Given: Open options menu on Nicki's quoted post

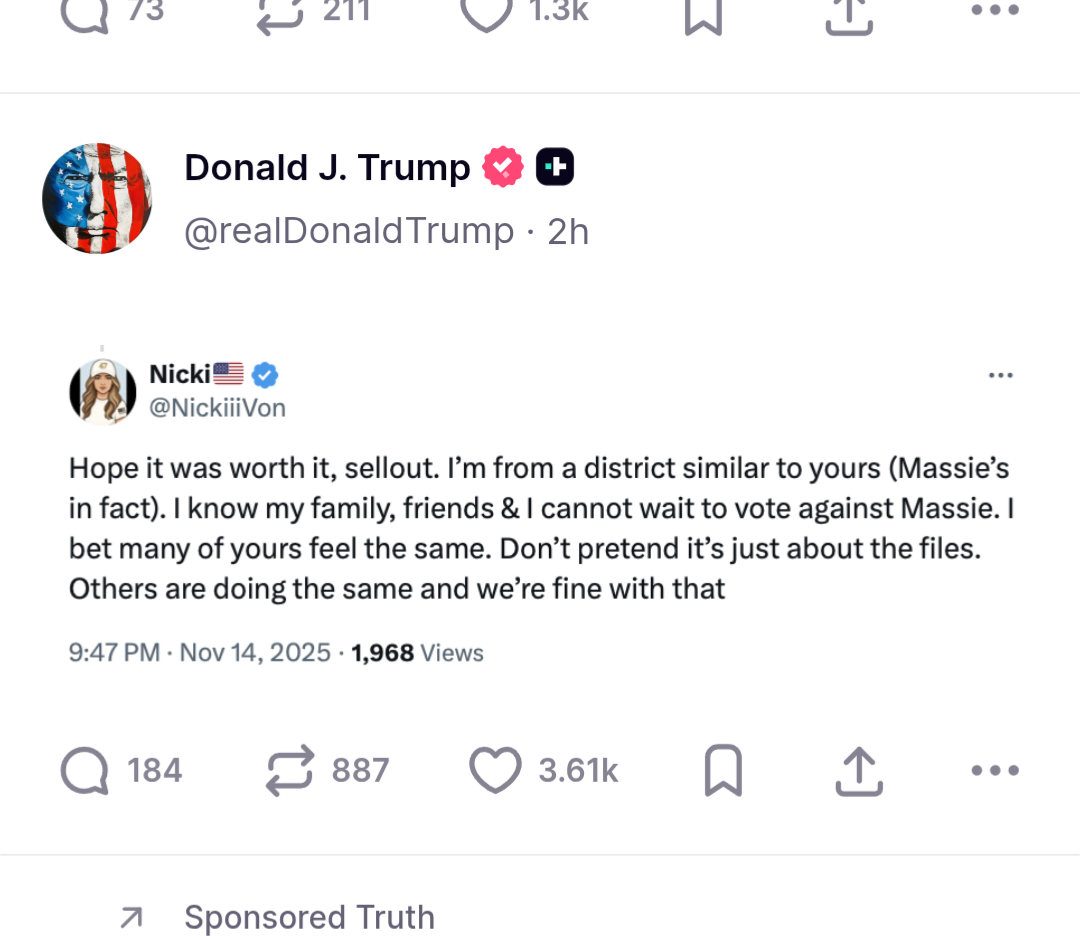Looking at the screenshot, I should [1000, 376].
